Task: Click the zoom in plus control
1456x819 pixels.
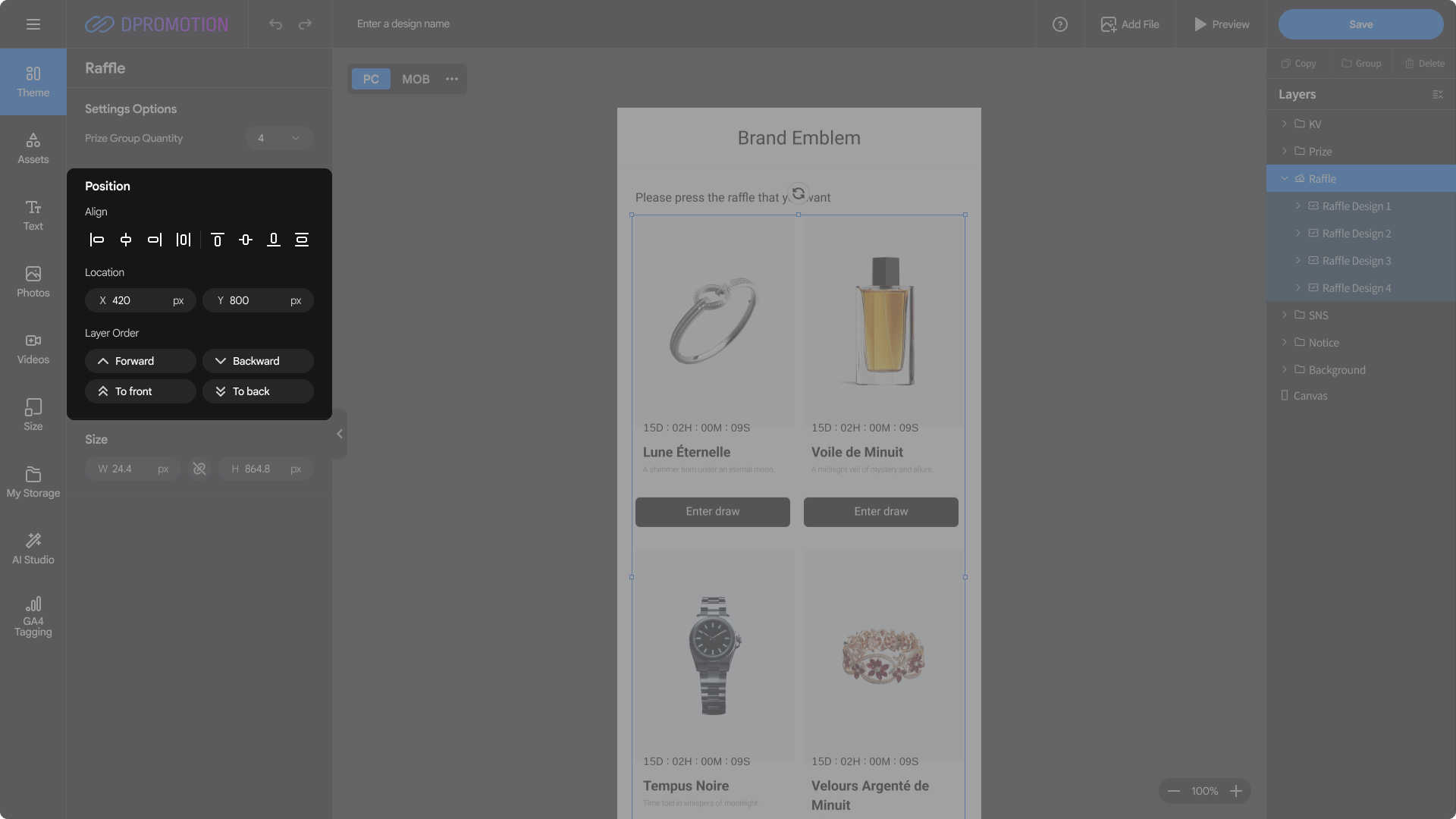Action: point(1236,791)
